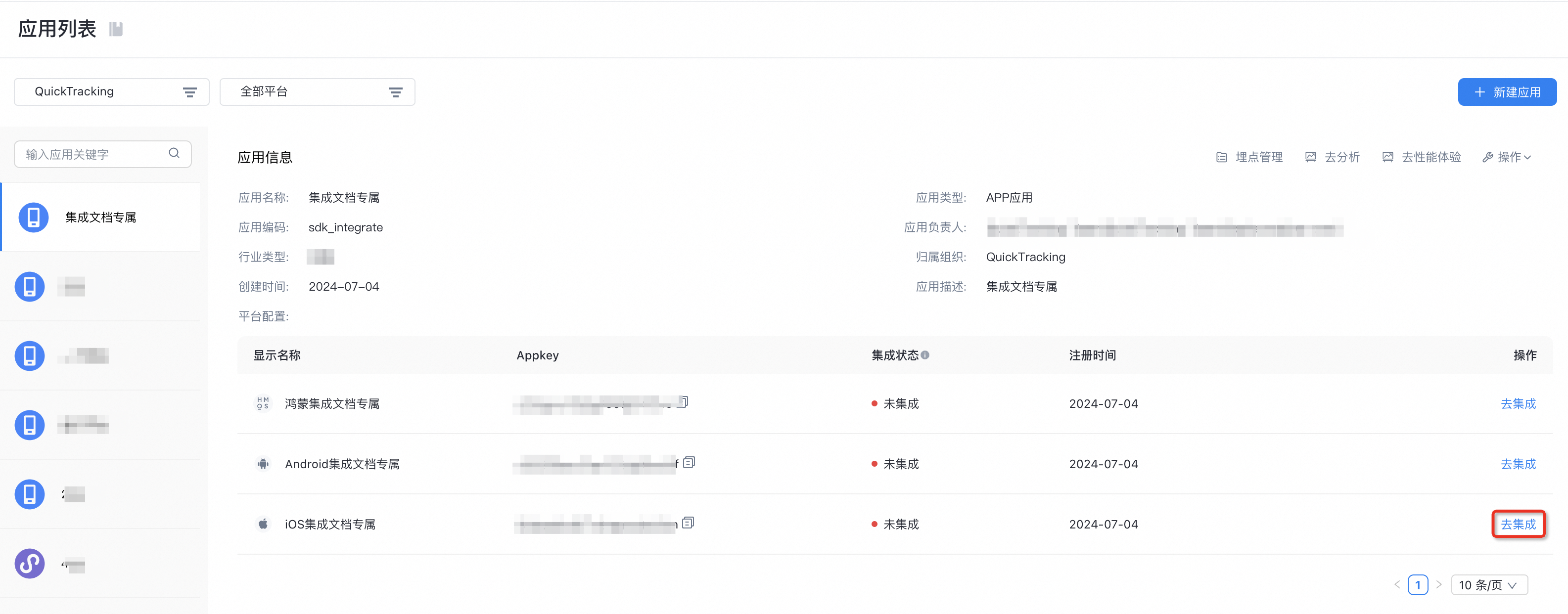Click the 未集成 status of the 鸿蒙 row
1568x614 pixels.
point(895,403)
